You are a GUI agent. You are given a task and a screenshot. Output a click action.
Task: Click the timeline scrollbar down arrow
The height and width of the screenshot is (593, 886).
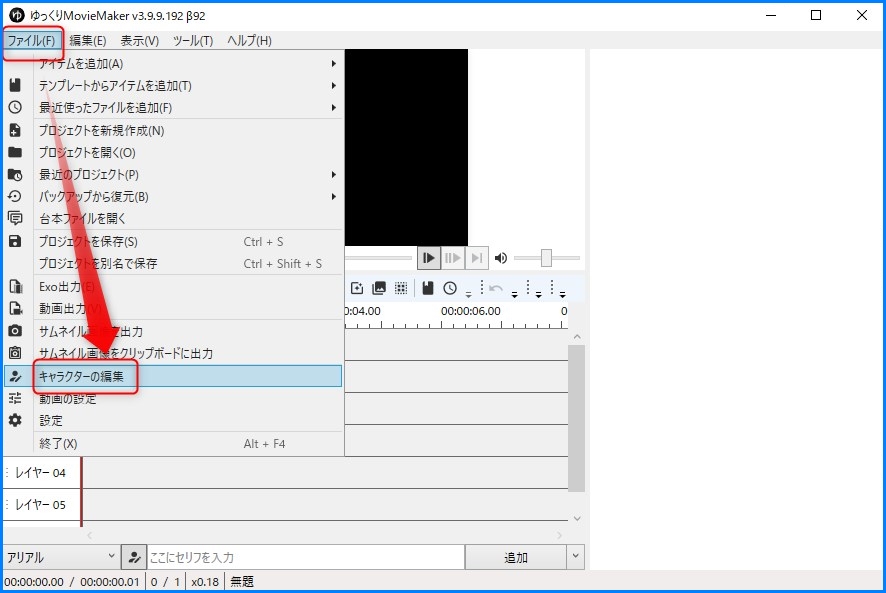(576, 518)
